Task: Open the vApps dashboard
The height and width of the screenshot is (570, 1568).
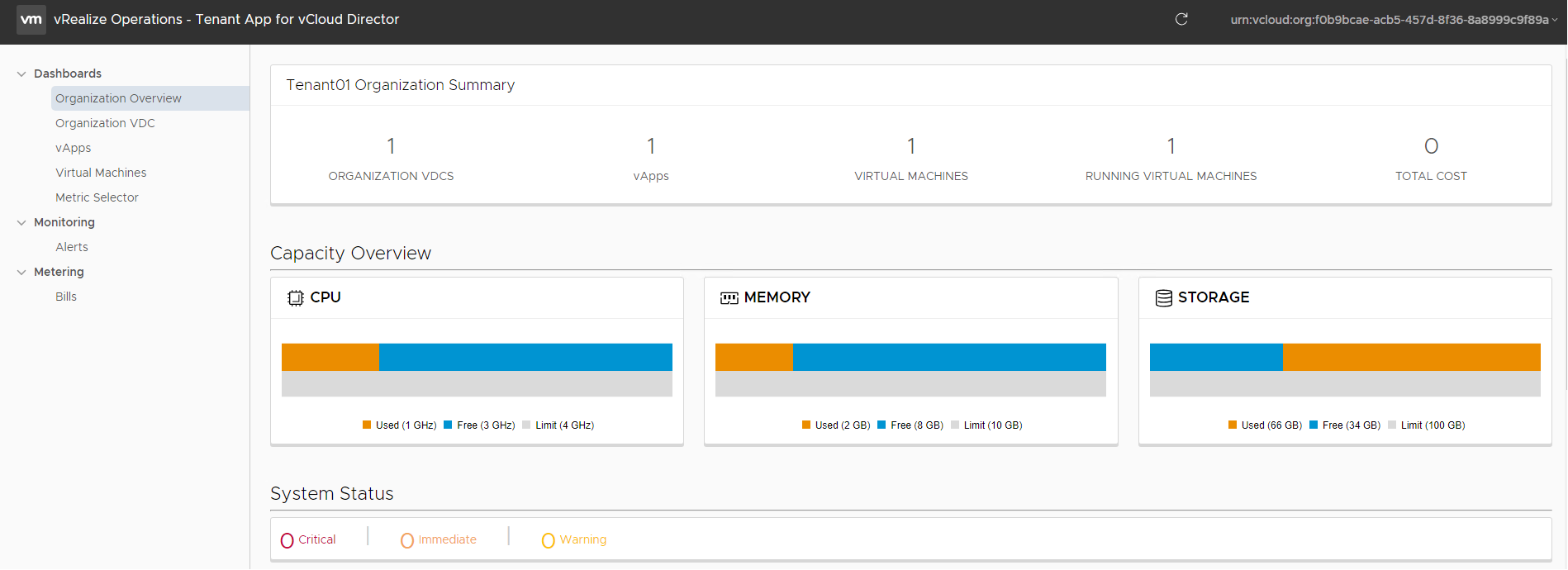Action: [74, 148]
